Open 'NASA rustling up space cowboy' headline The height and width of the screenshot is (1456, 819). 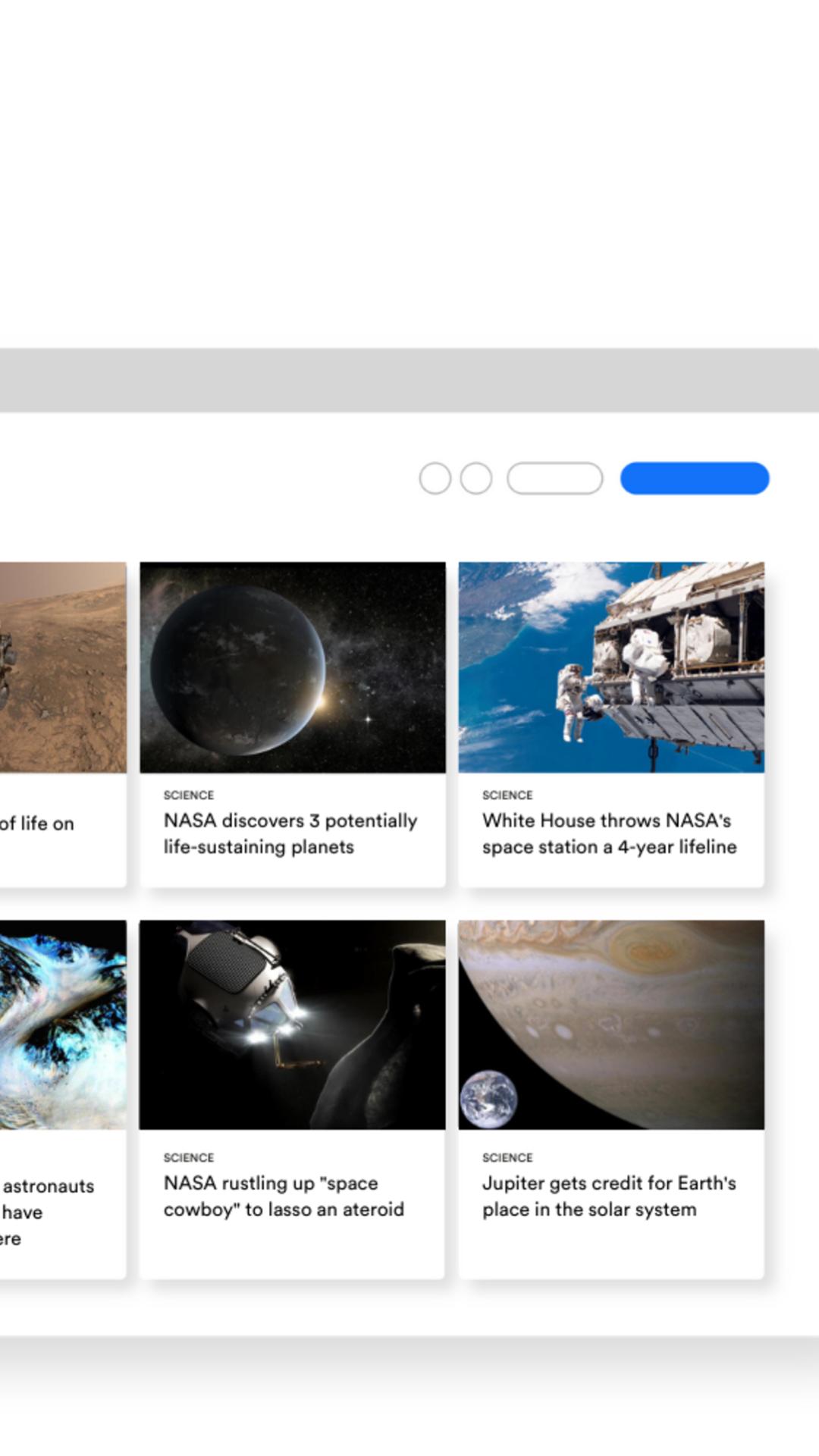pyautogui.click(x=284, y=1196)
